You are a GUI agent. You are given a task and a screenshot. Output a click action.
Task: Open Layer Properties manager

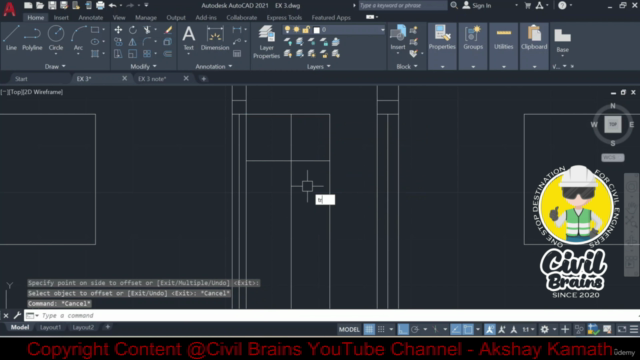click(x=266, y=42)
